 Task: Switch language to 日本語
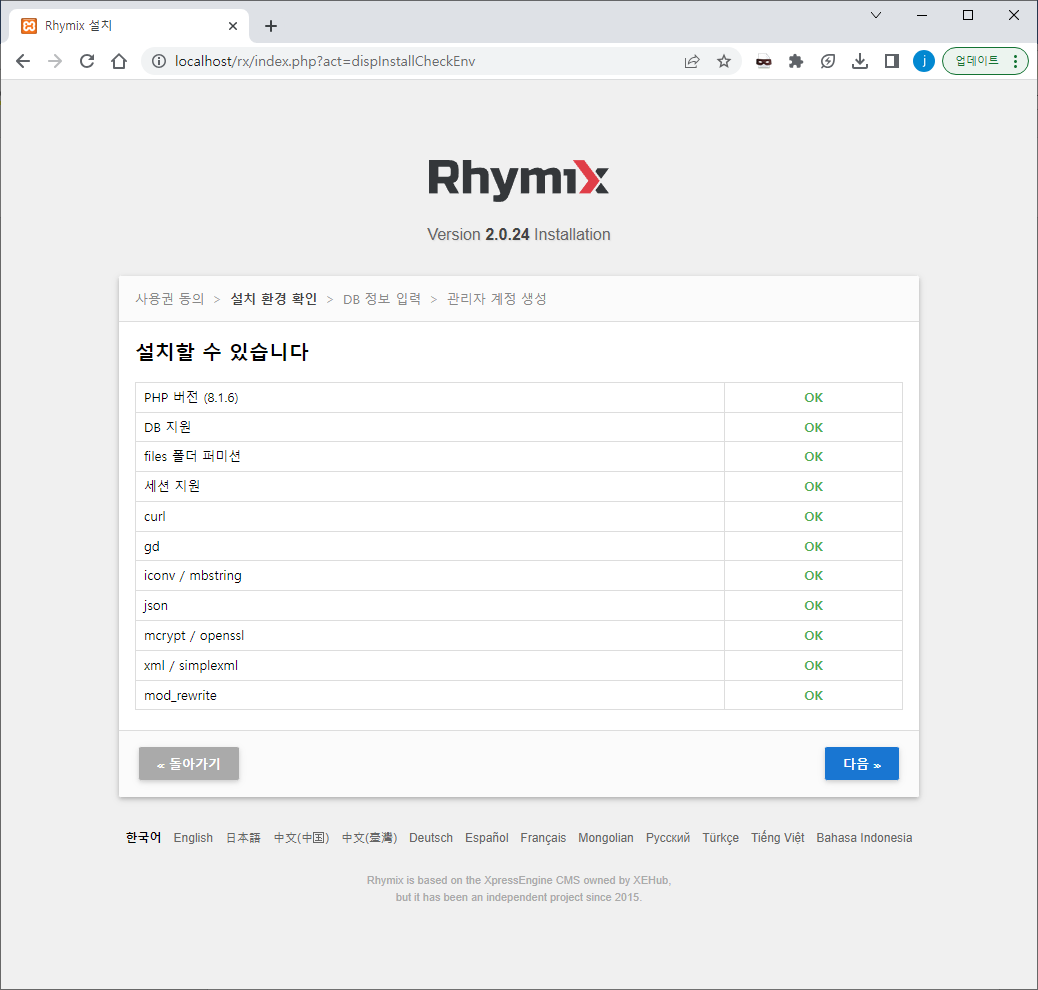(243, 838)
